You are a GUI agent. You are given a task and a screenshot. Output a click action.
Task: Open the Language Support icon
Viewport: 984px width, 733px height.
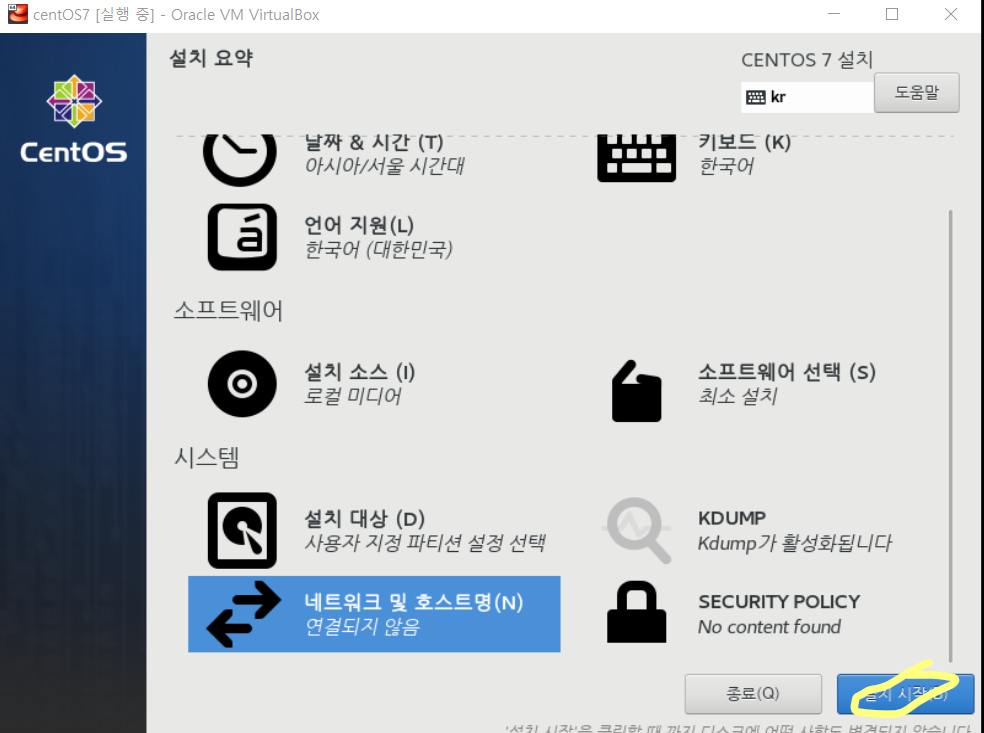tap(242, 237)
